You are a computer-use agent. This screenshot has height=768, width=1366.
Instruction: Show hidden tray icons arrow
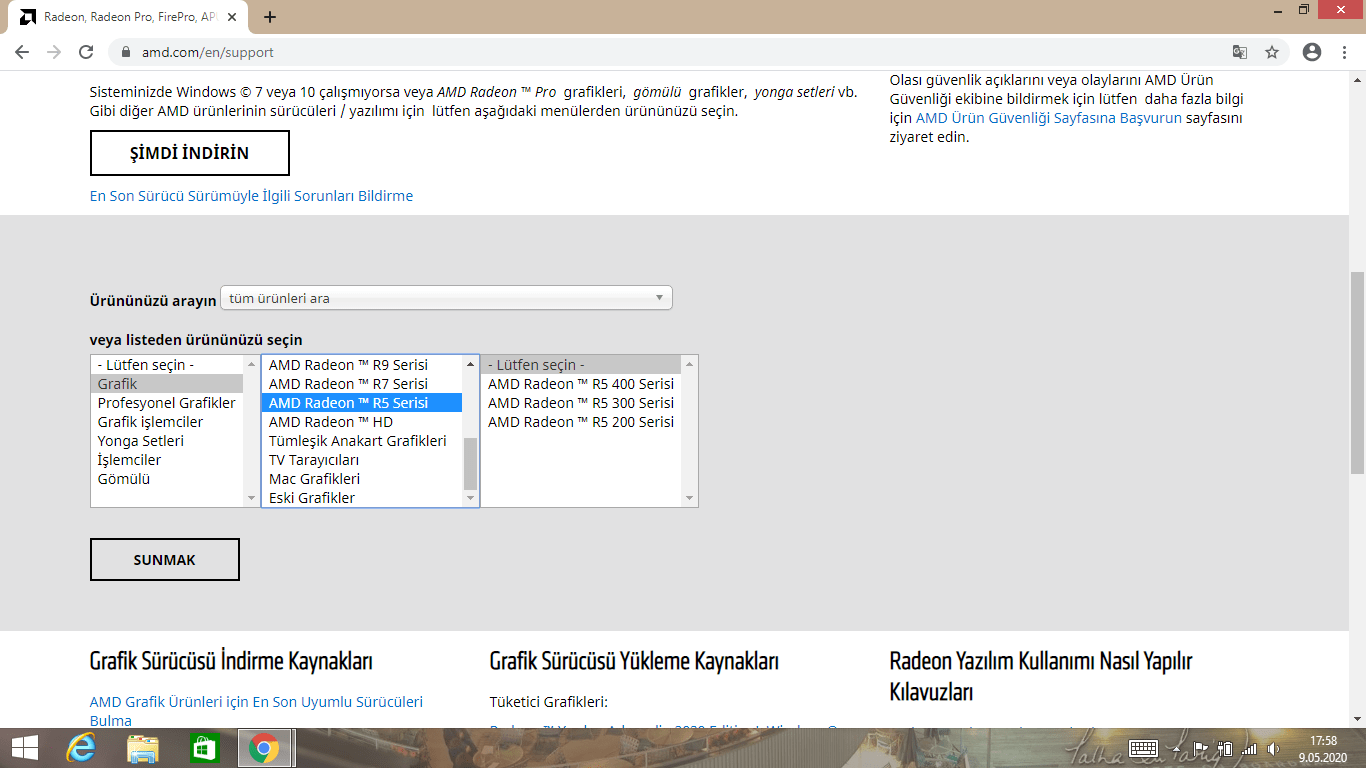[x=1175, y=748]
